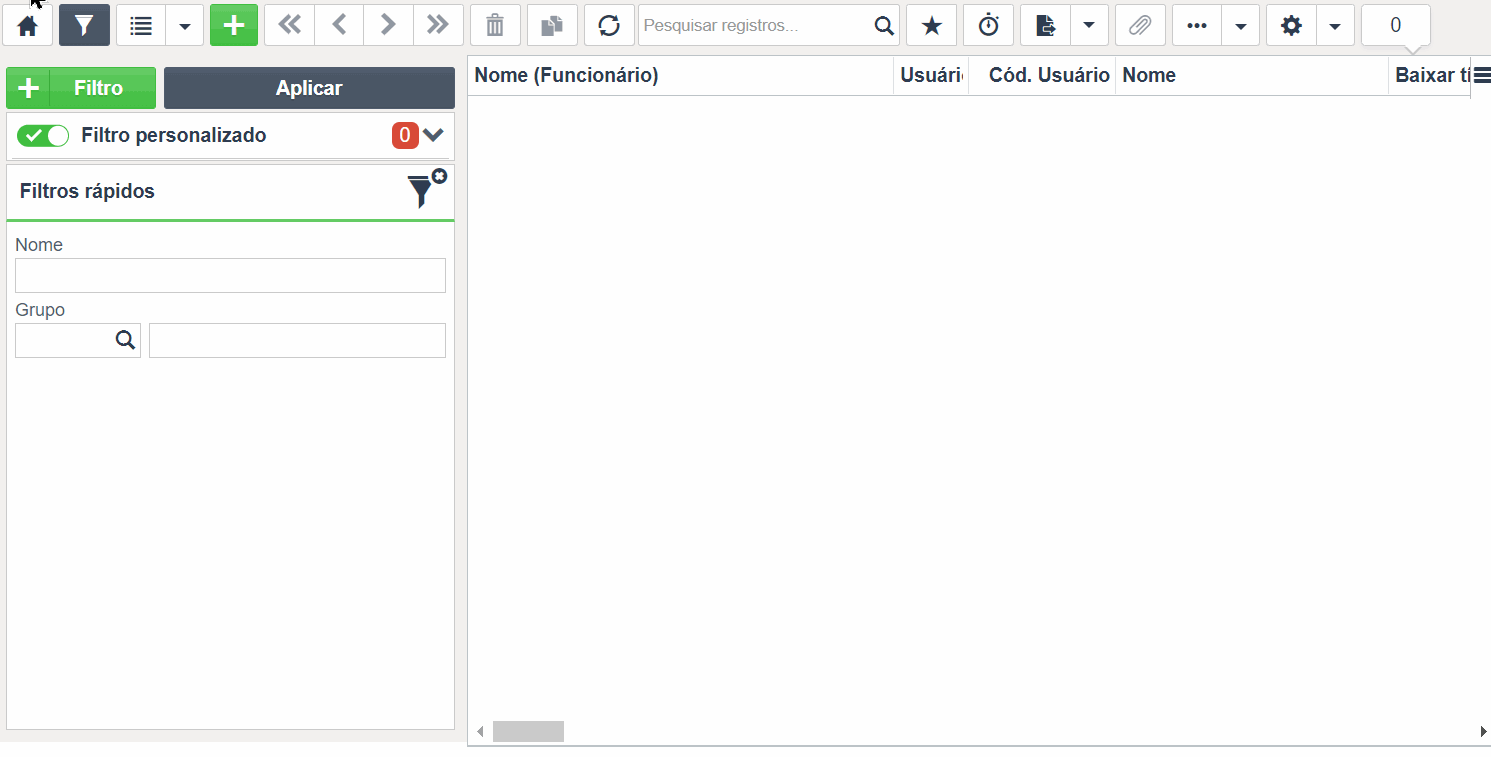Click the Aplicar button

click(309, 88)
